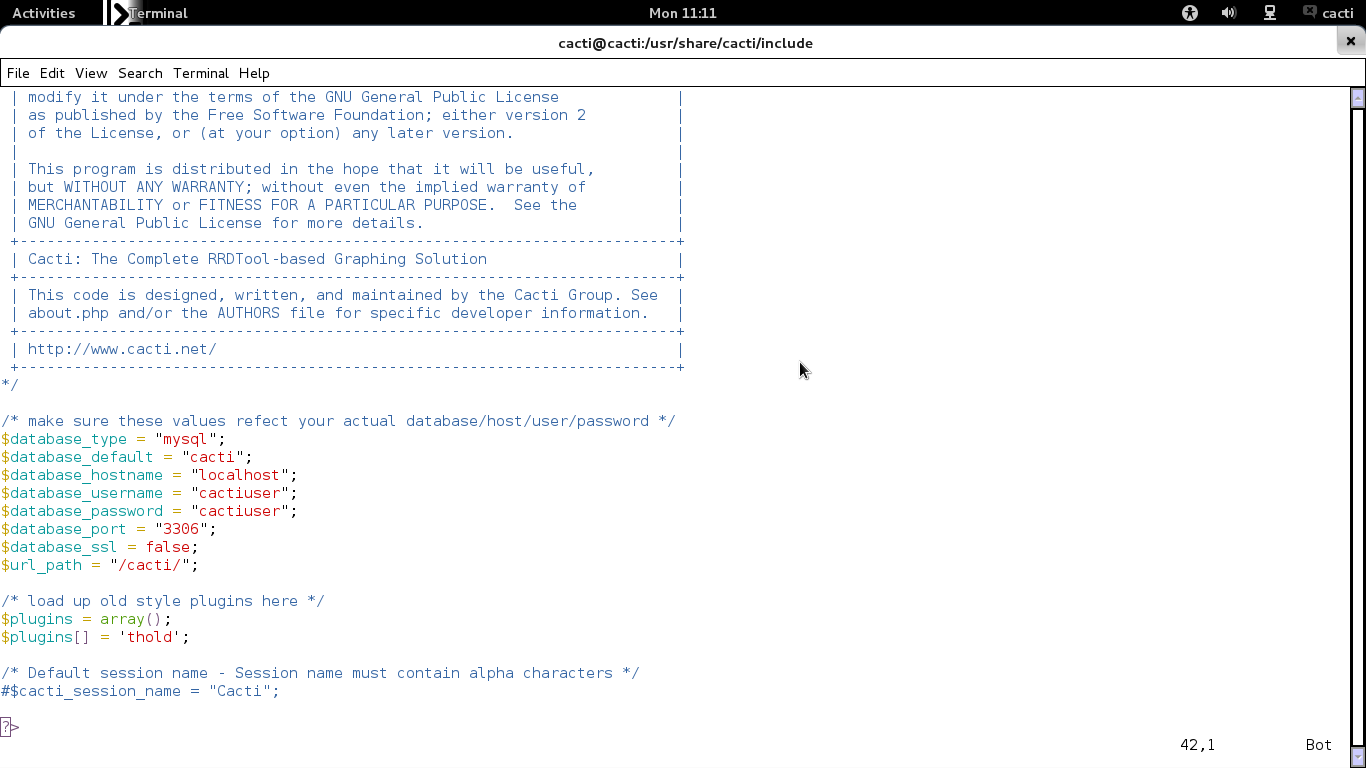1366x768 pixels.
Task: Click the 'thold' plugin value
Action: pyautogui.click(x=149, y=637)
